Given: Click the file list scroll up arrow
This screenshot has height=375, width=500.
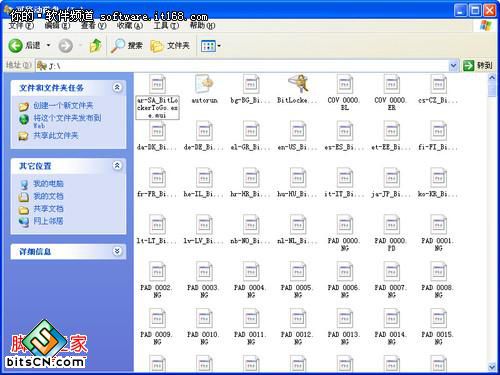Looking at the screenshot, I should pos(492,78).
